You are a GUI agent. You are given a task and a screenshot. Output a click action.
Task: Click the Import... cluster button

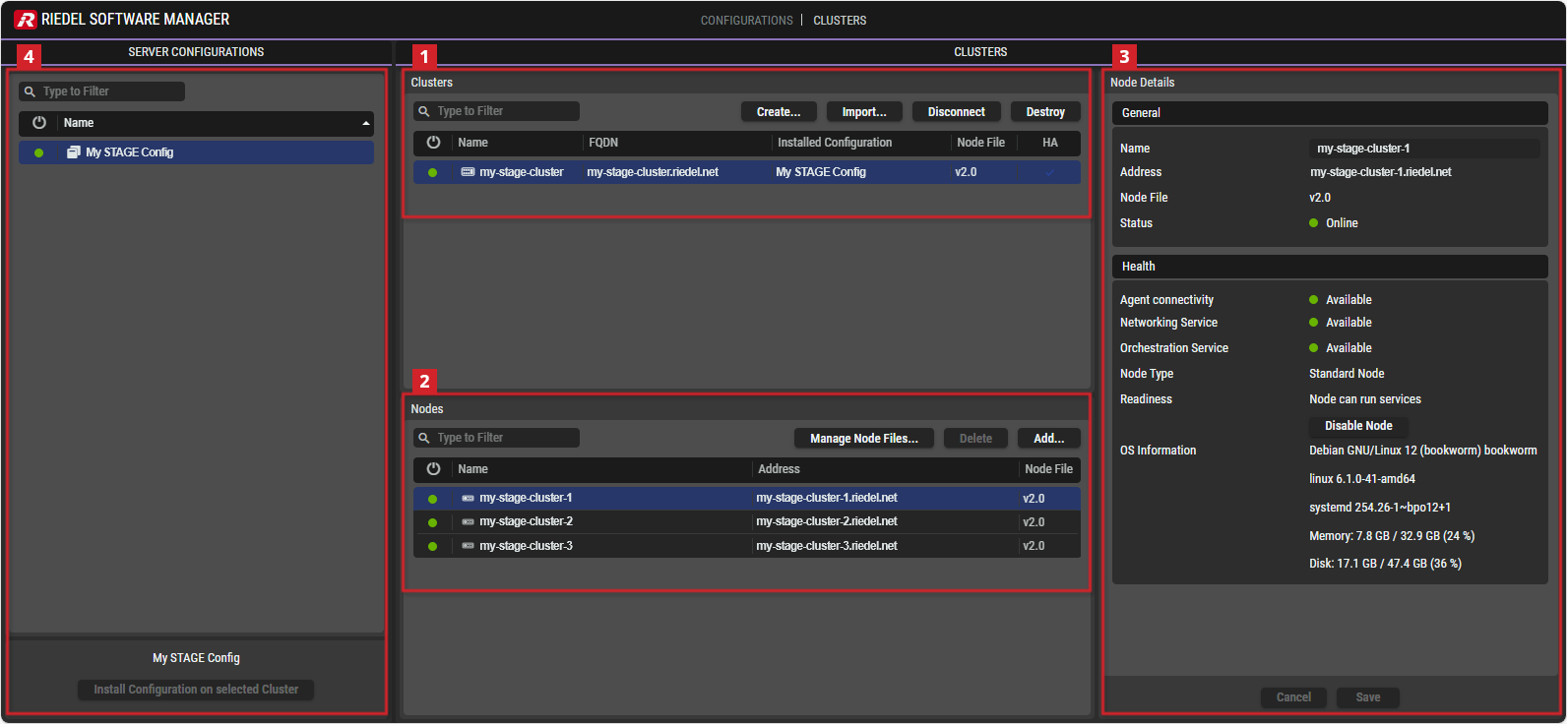(x=864, y=112)
